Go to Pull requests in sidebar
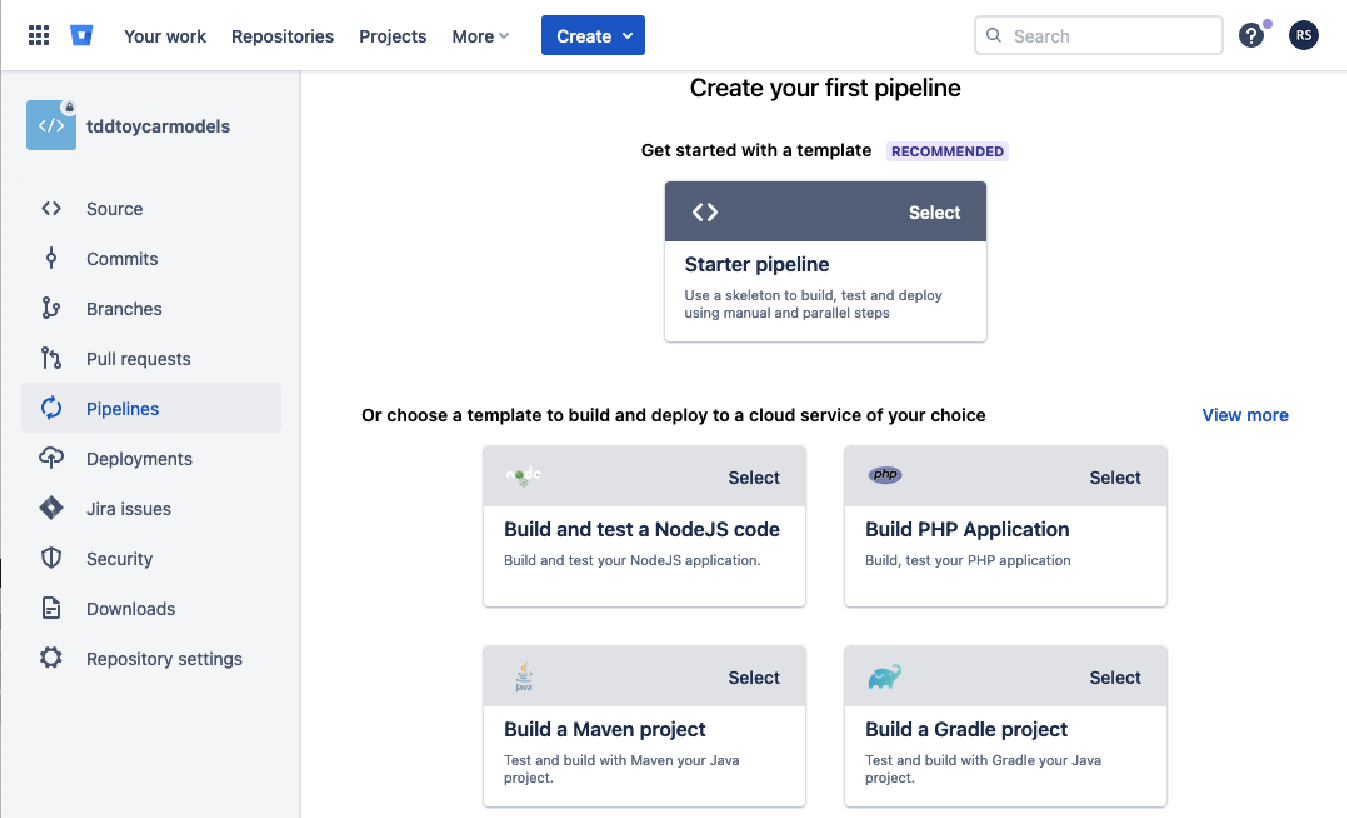The height and width of the screenshot is (818, 1347). (151, 359)
